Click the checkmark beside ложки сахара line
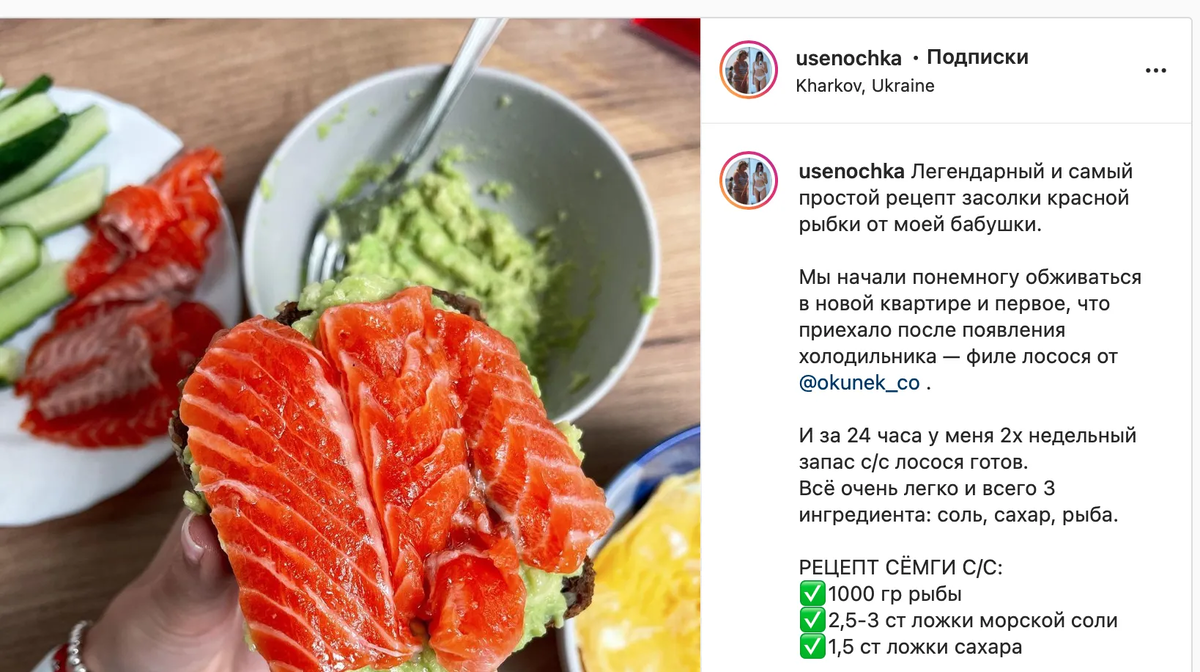The height and width of the screenshot is (672, 1200). click(x=812, y=647)
